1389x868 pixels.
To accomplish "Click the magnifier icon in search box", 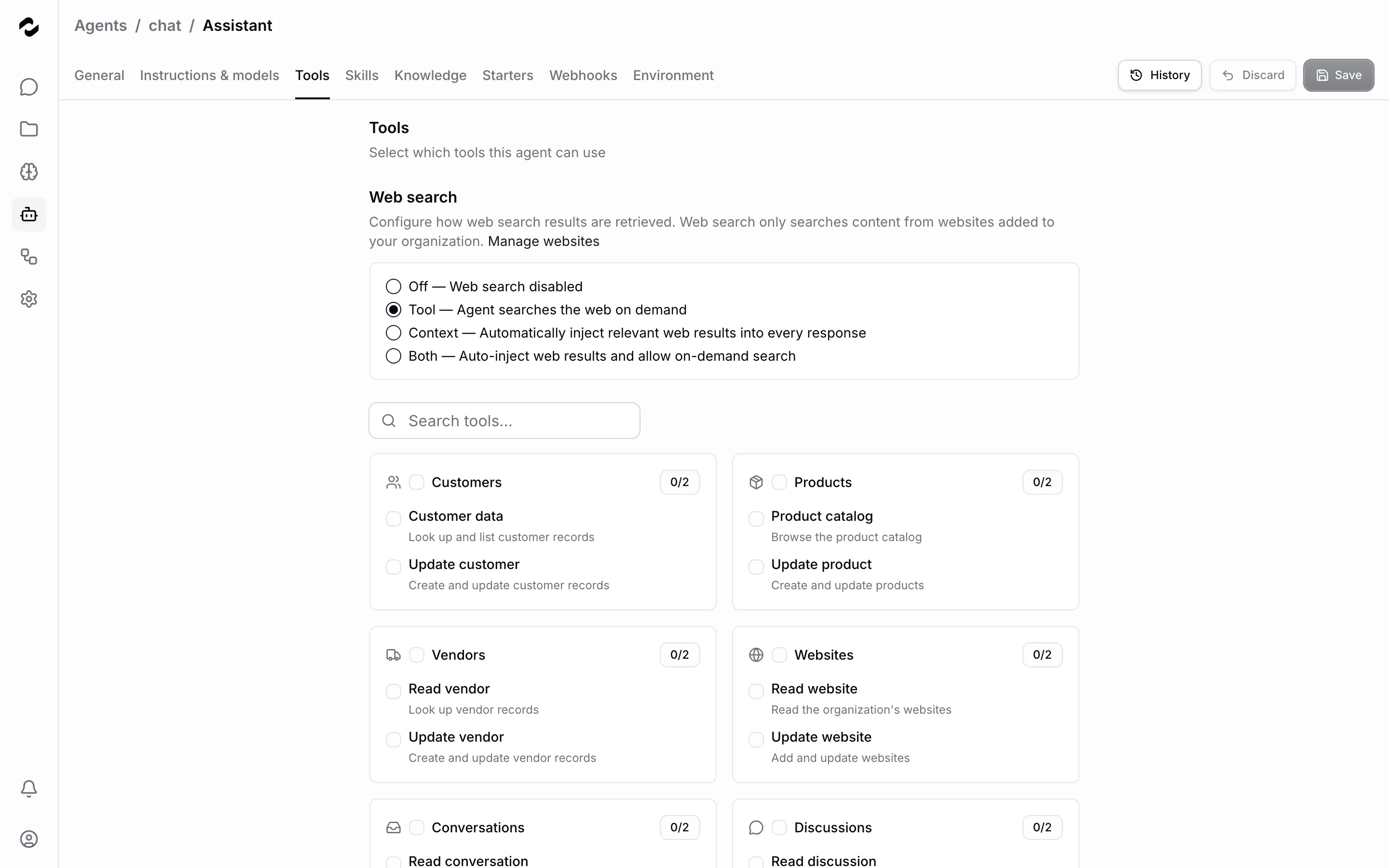I will (x=389, y=421).
